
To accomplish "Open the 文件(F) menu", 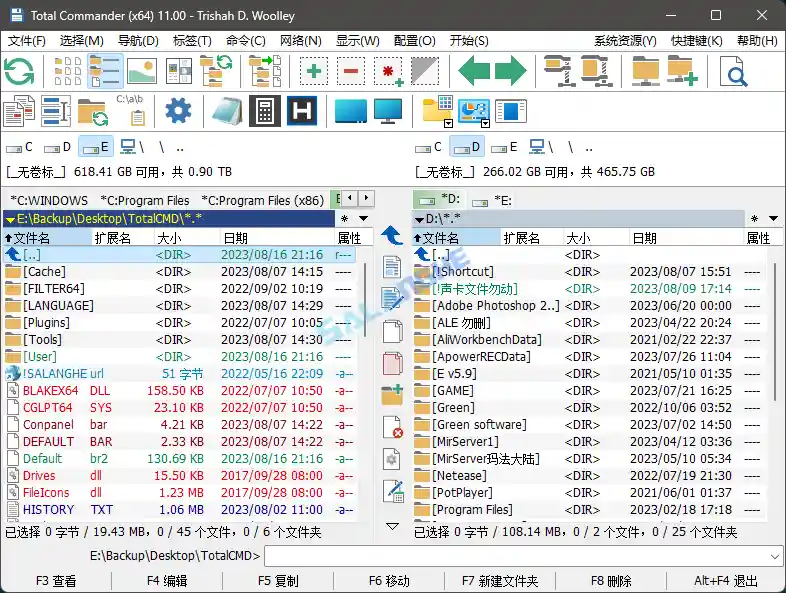I will point(27,41).
